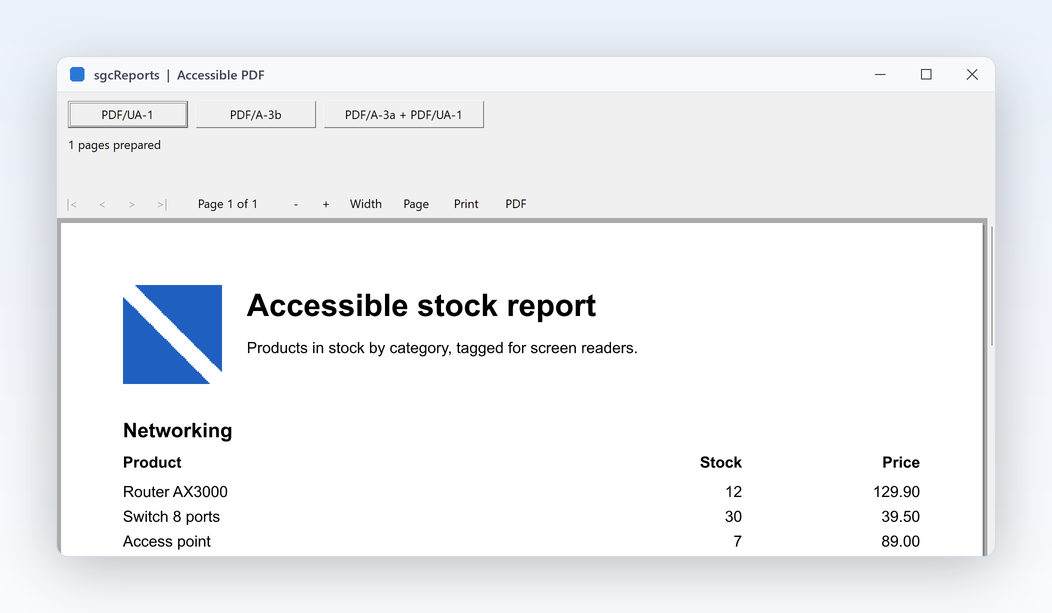Fit preview to Width
Viewport: 1052px width, 613px height.
(366, 204)
